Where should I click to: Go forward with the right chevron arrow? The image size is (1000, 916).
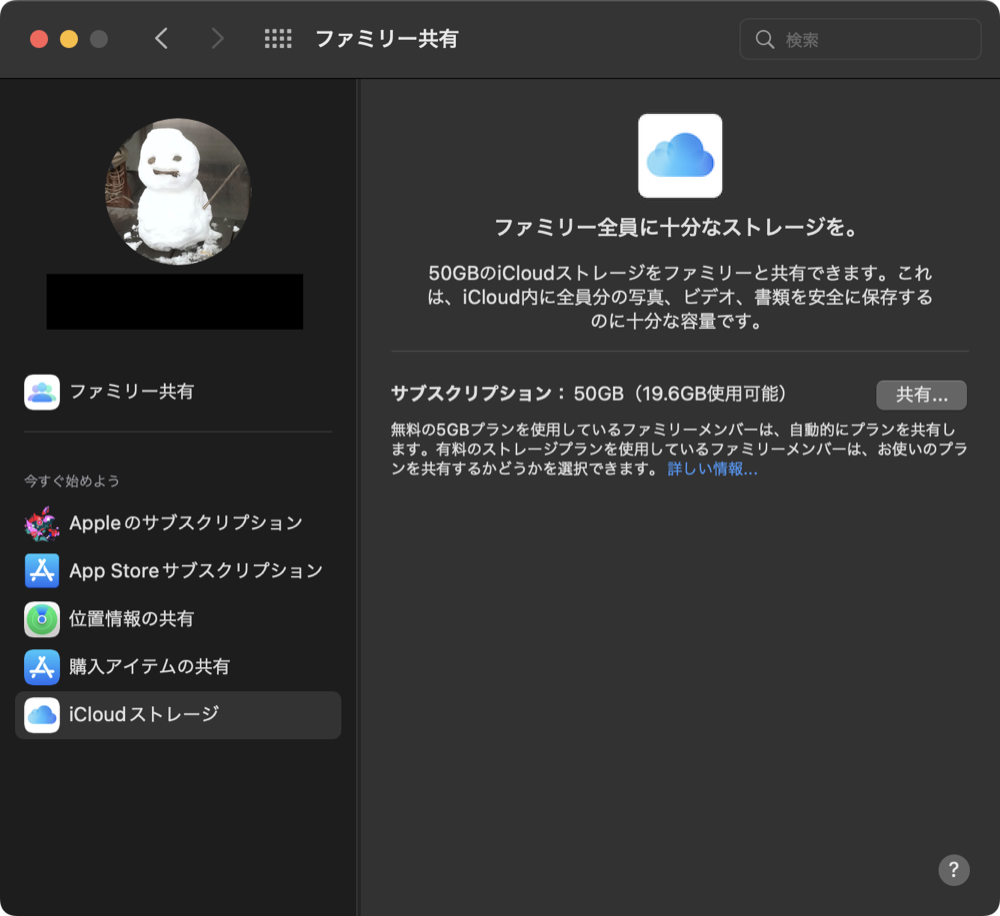click(x=217, y=39)
